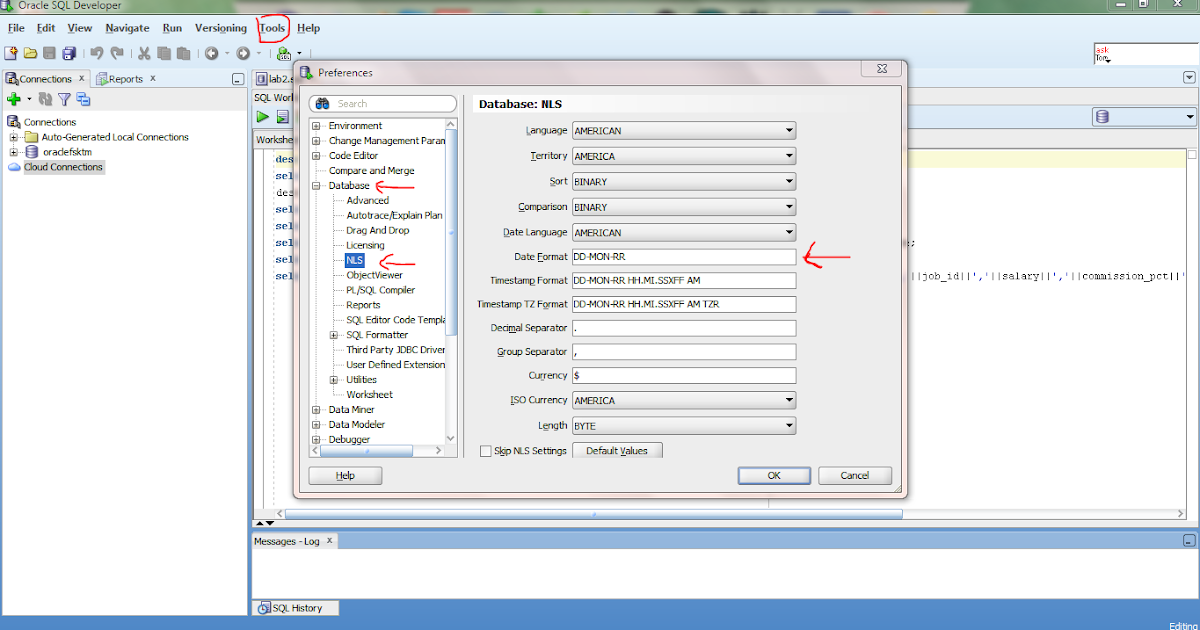Select the Cut scissors icon
The height and width of the screenshot is (630, 1200).
tap(143, 53)
